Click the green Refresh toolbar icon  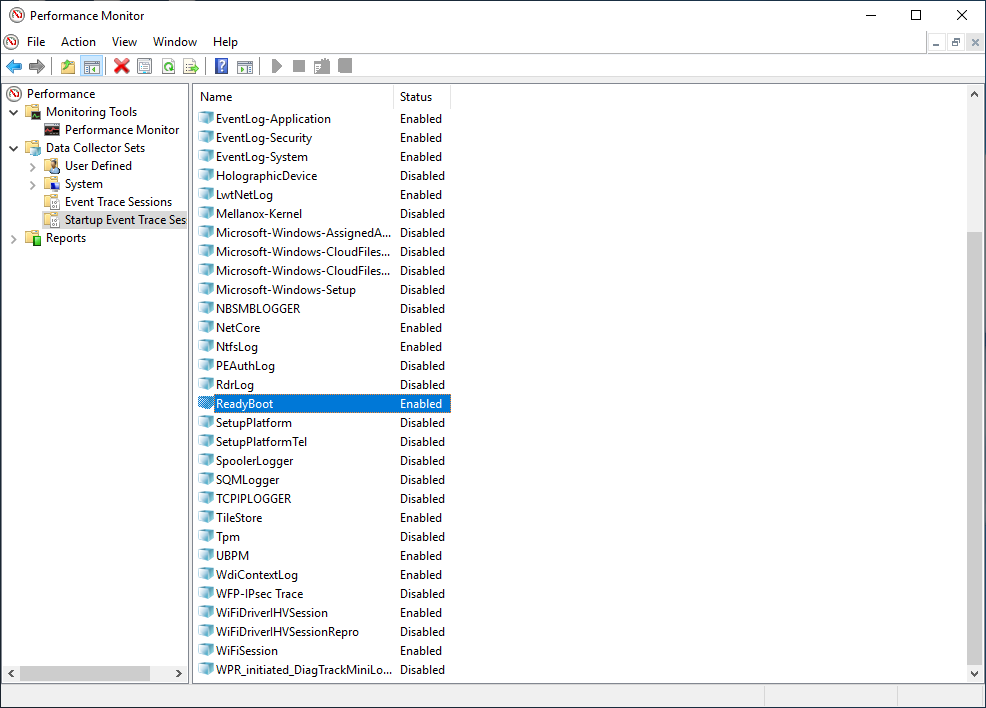169,66
